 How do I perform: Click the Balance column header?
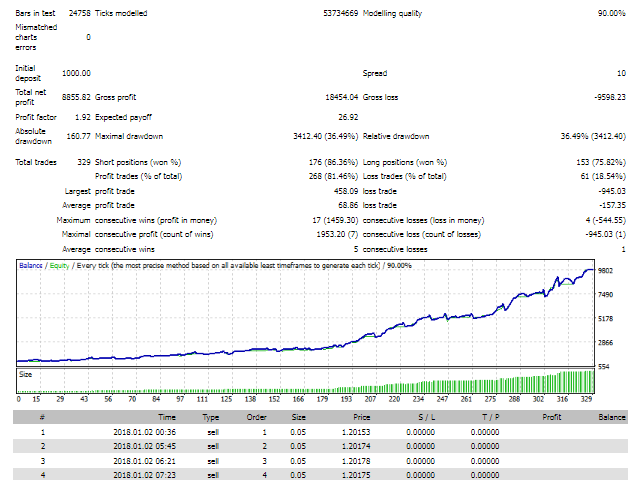[612, 417]
